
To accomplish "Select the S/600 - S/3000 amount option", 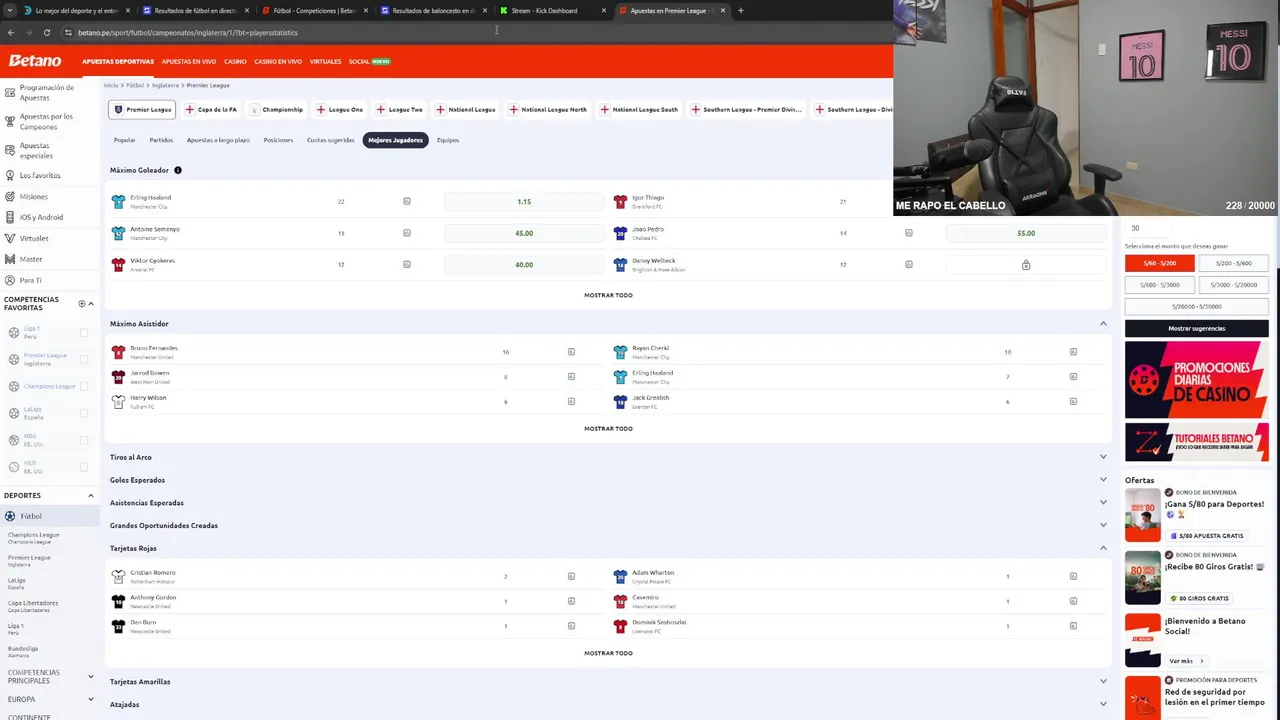I will point(1159,285).
